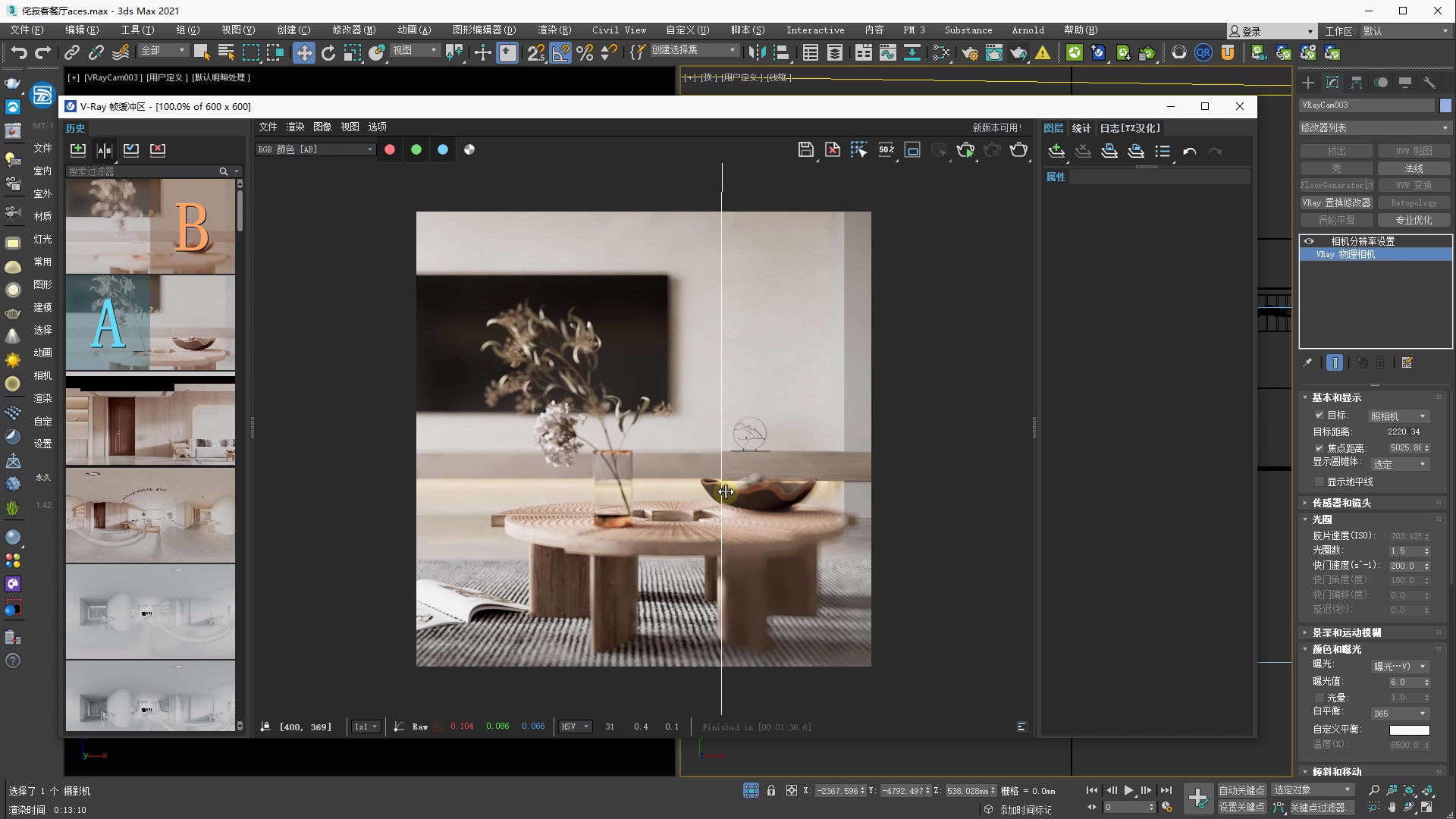Image resolution: width=1456 pixels, height=819 pixels.
Task: Toggle the mono/alpha channel circle icon
Action: [469, 150]
